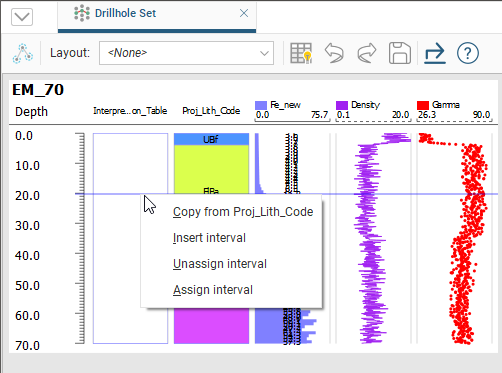Click the Fe_new maximum value 75.7
The image size is (502, 373).
(319, 115)
